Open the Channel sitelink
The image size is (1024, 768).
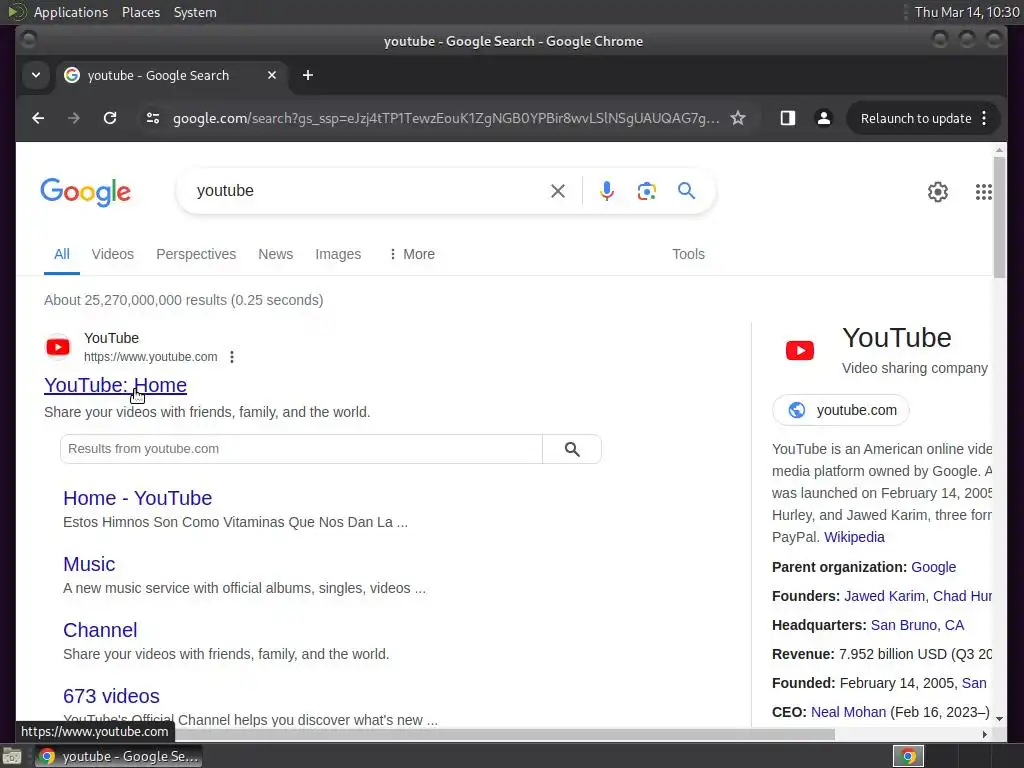100,630
